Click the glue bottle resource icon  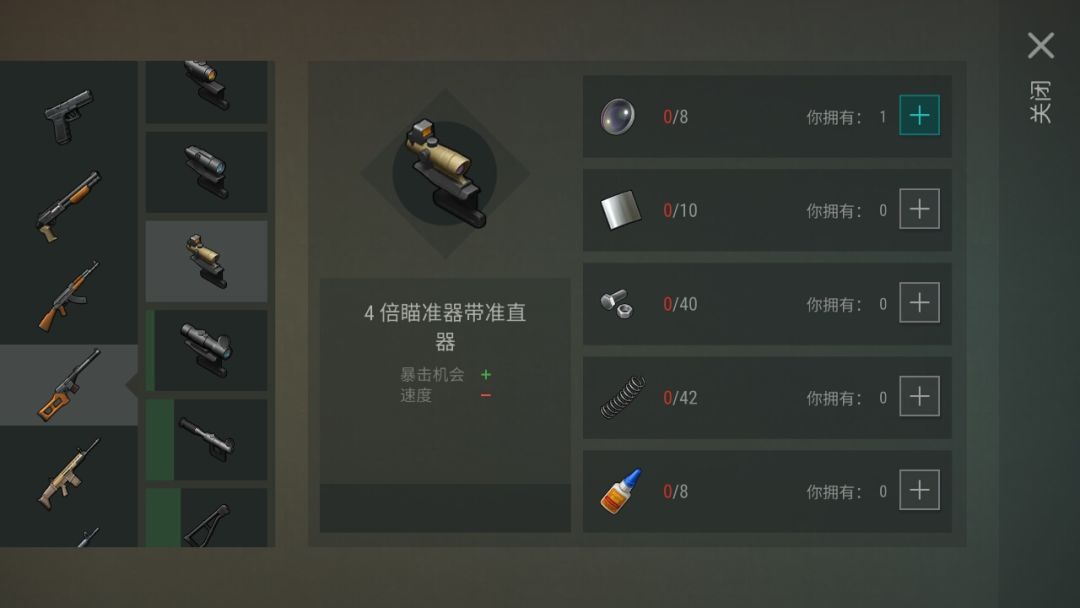pos(621,491)
